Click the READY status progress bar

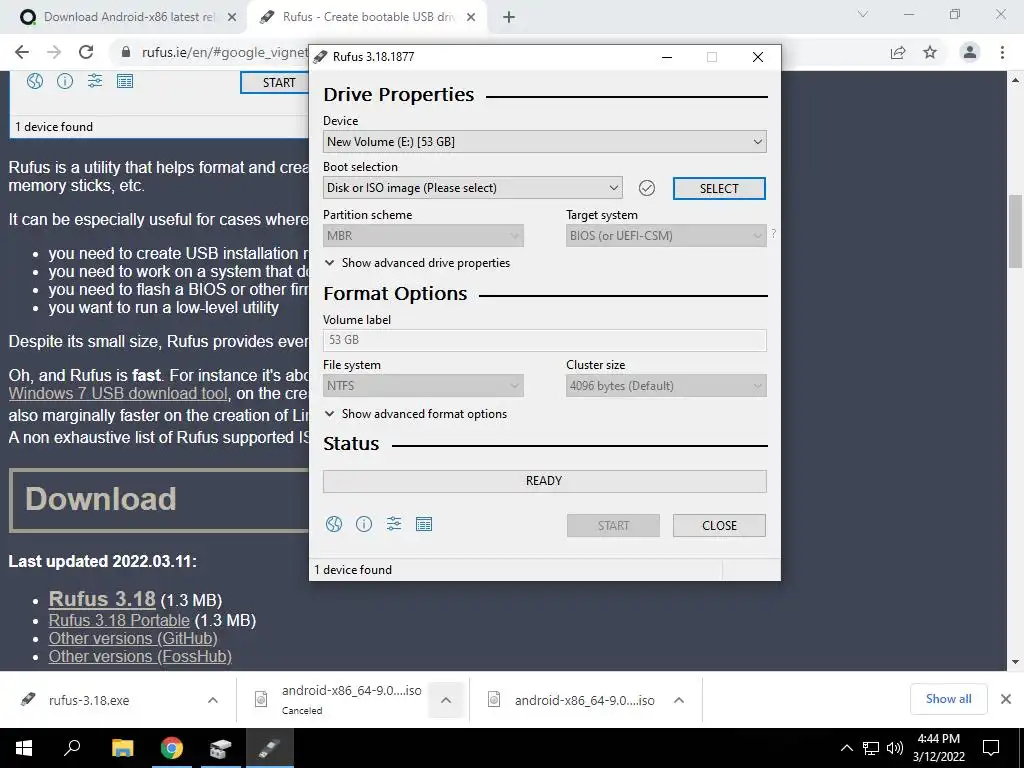544,481
